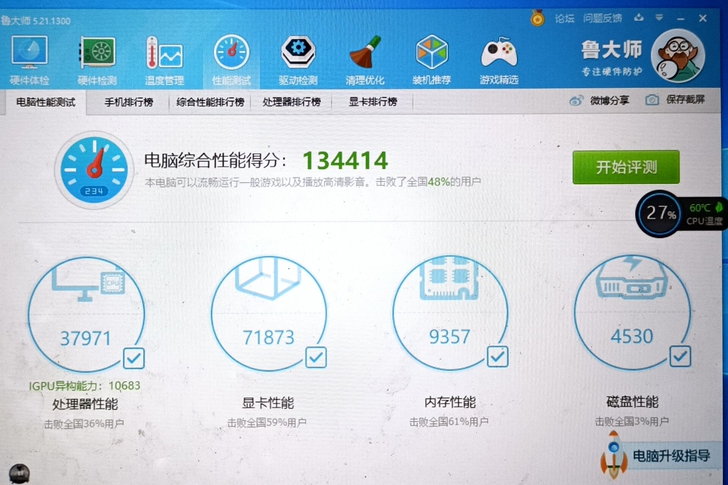Click 击败全国3%用户 text

click(632, 421)
